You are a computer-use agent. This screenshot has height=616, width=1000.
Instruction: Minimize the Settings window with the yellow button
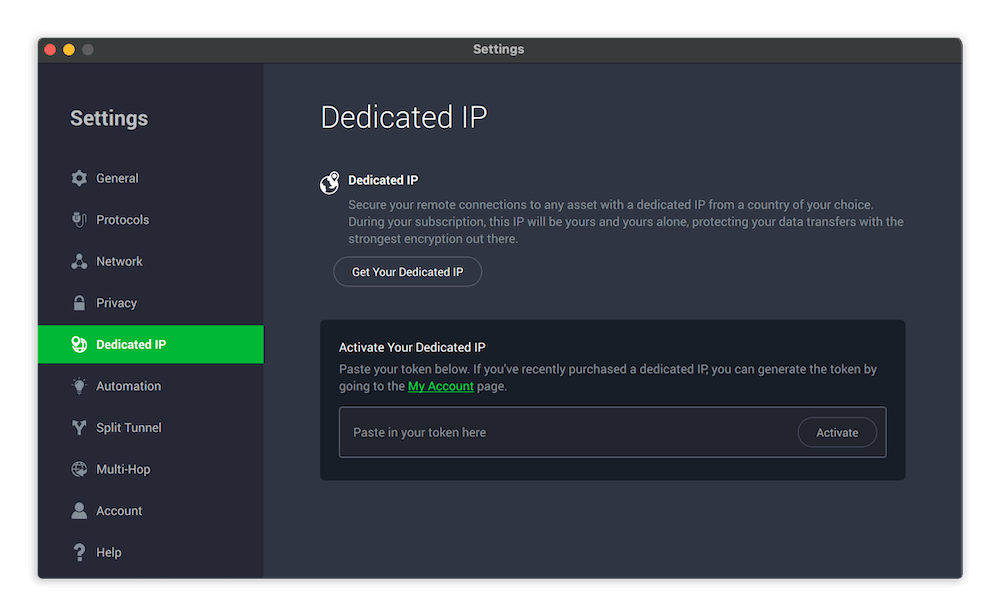(69, 50)
